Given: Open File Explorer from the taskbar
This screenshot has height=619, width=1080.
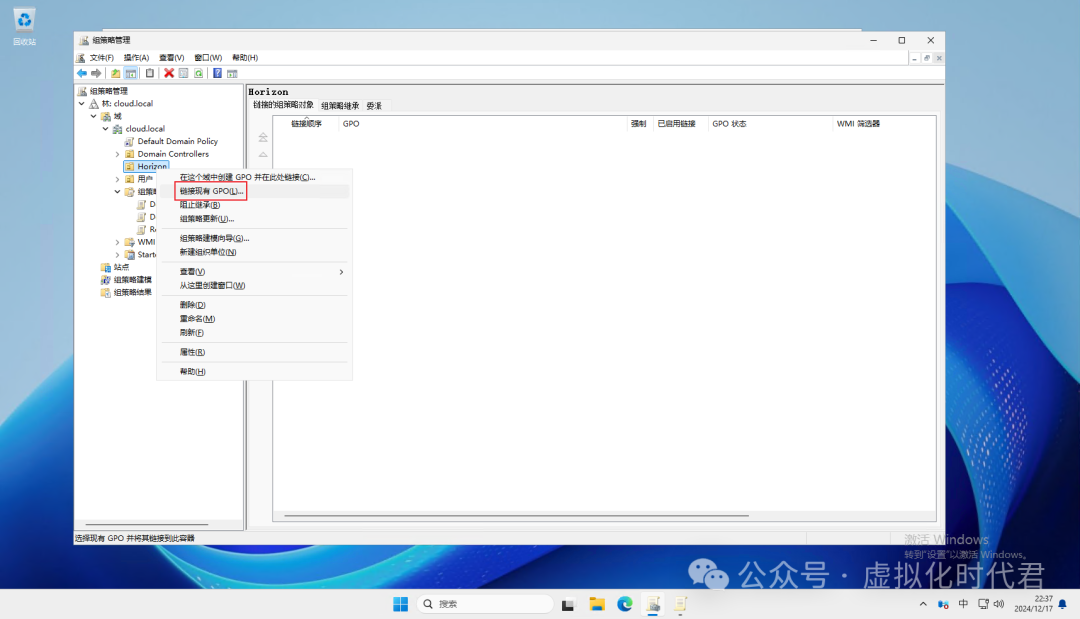Looking at the screenshot, I should click(597, 604).
